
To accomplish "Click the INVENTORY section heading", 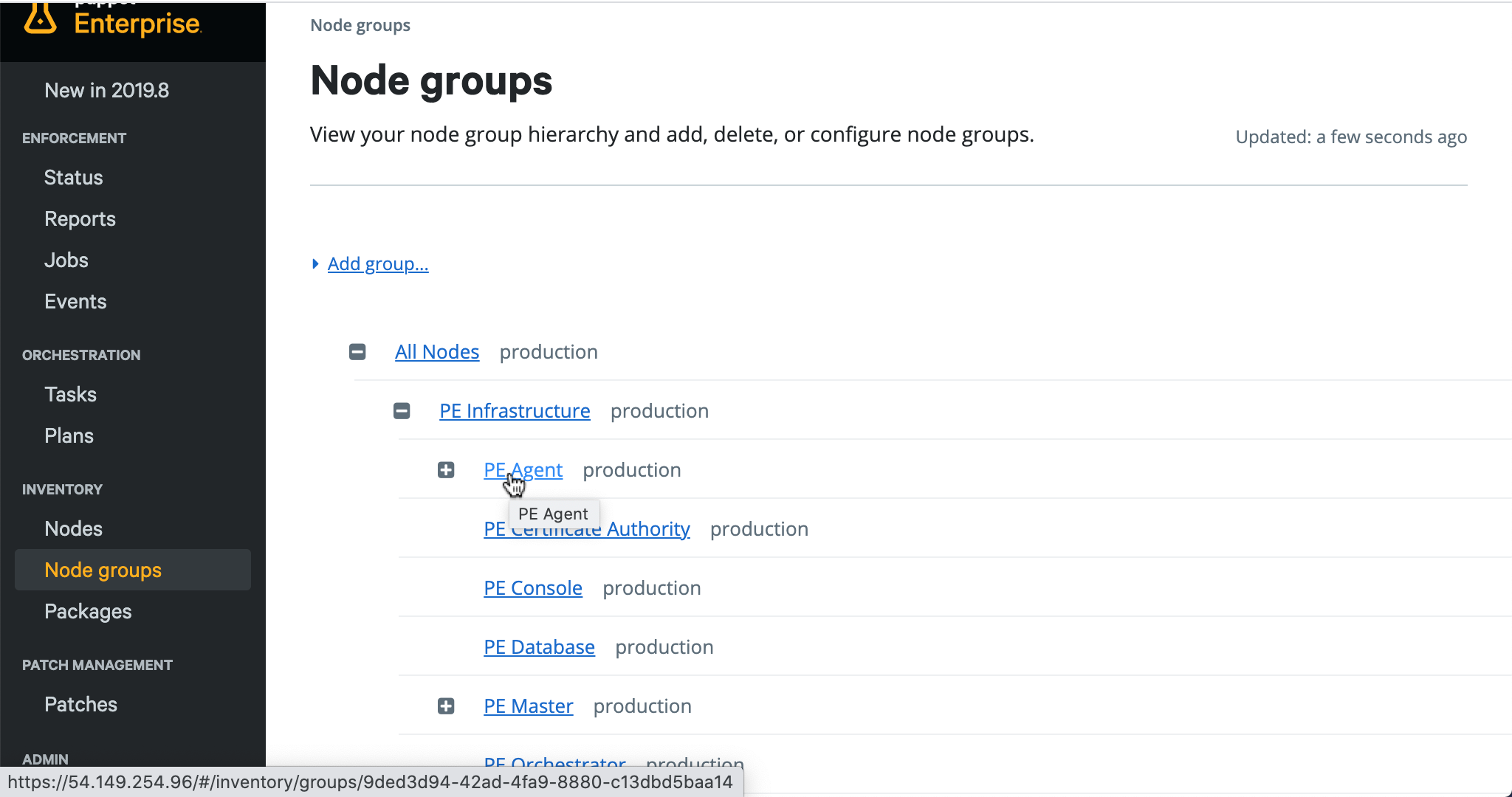I will 62,489.
